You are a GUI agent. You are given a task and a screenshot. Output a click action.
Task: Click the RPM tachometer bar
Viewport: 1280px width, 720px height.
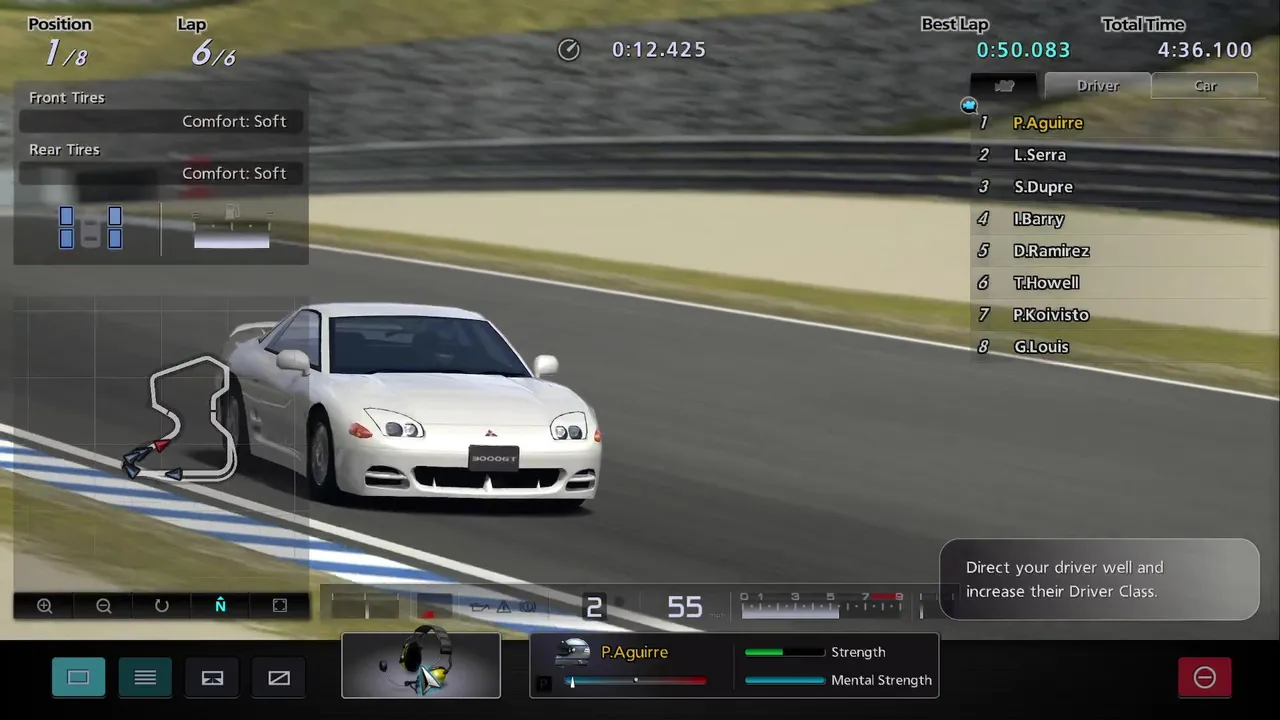tap(823, 605)
